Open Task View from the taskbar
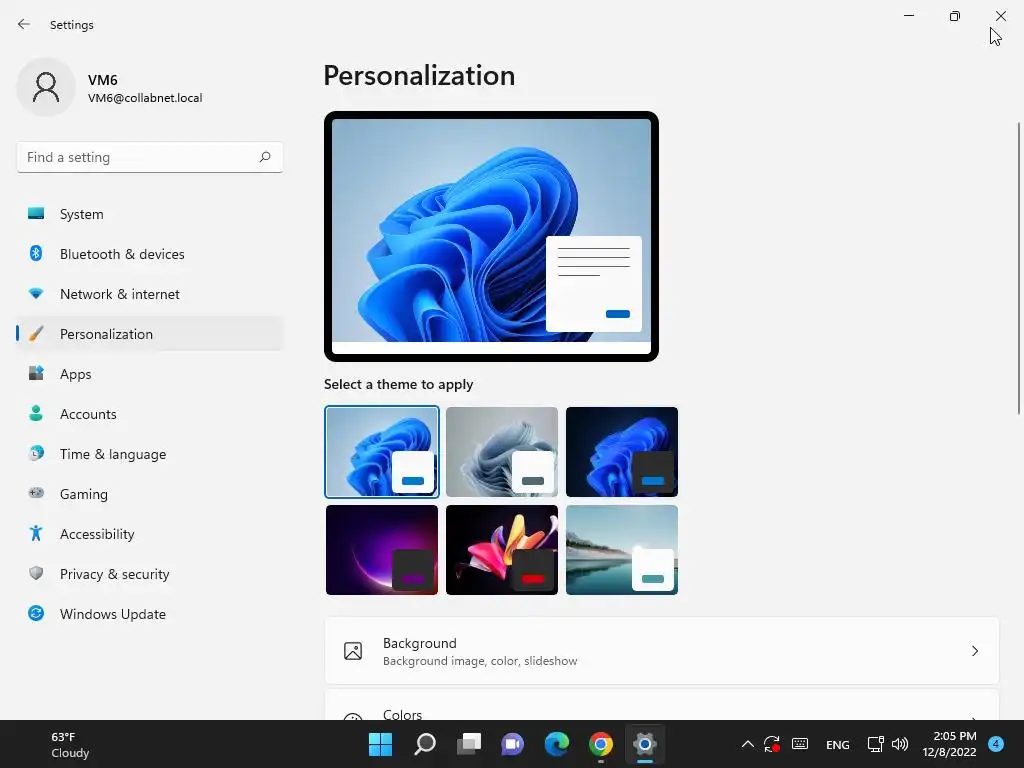Image resolution: width=1024 pixels, height=768 pixels. click(468, 744)
